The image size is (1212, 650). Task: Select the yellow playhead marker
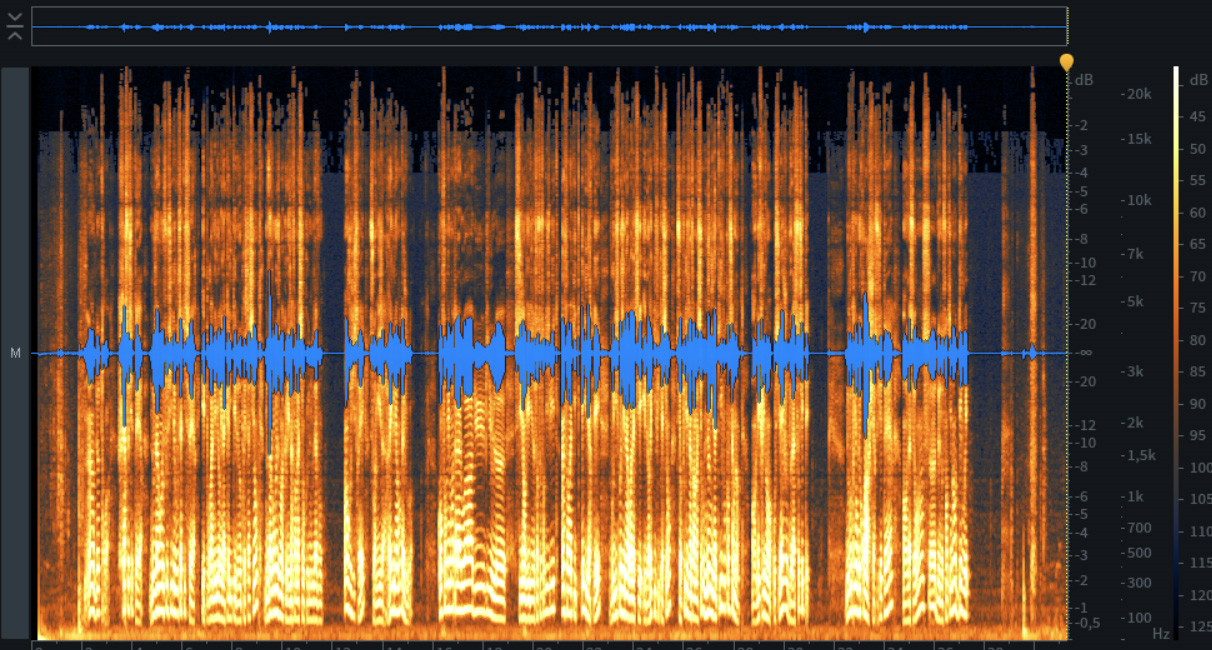point(1067,62)
